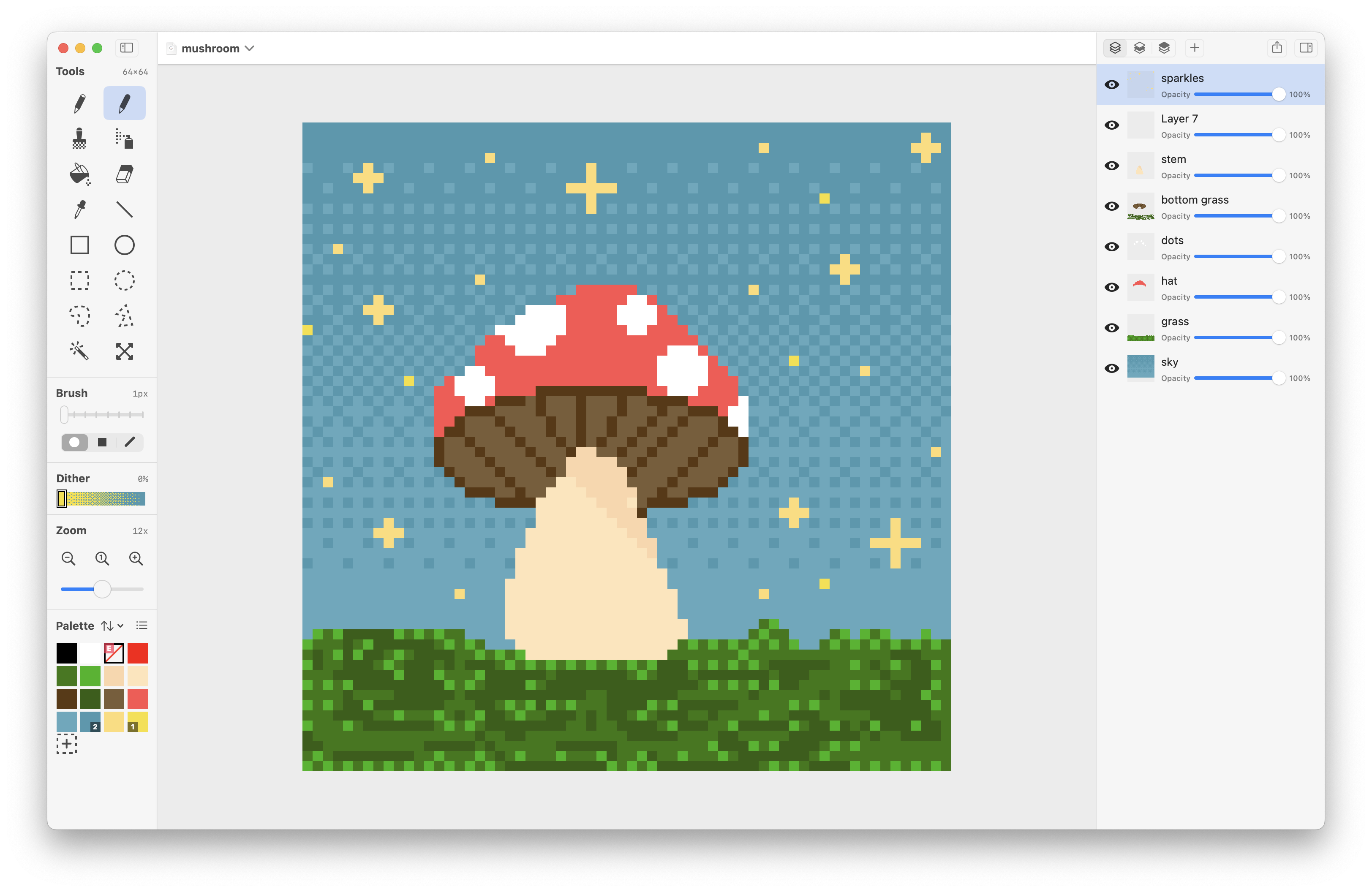Screen dimensions: 1372x892
Task: Add a new layer with plus button
Action: point(1195,48)
